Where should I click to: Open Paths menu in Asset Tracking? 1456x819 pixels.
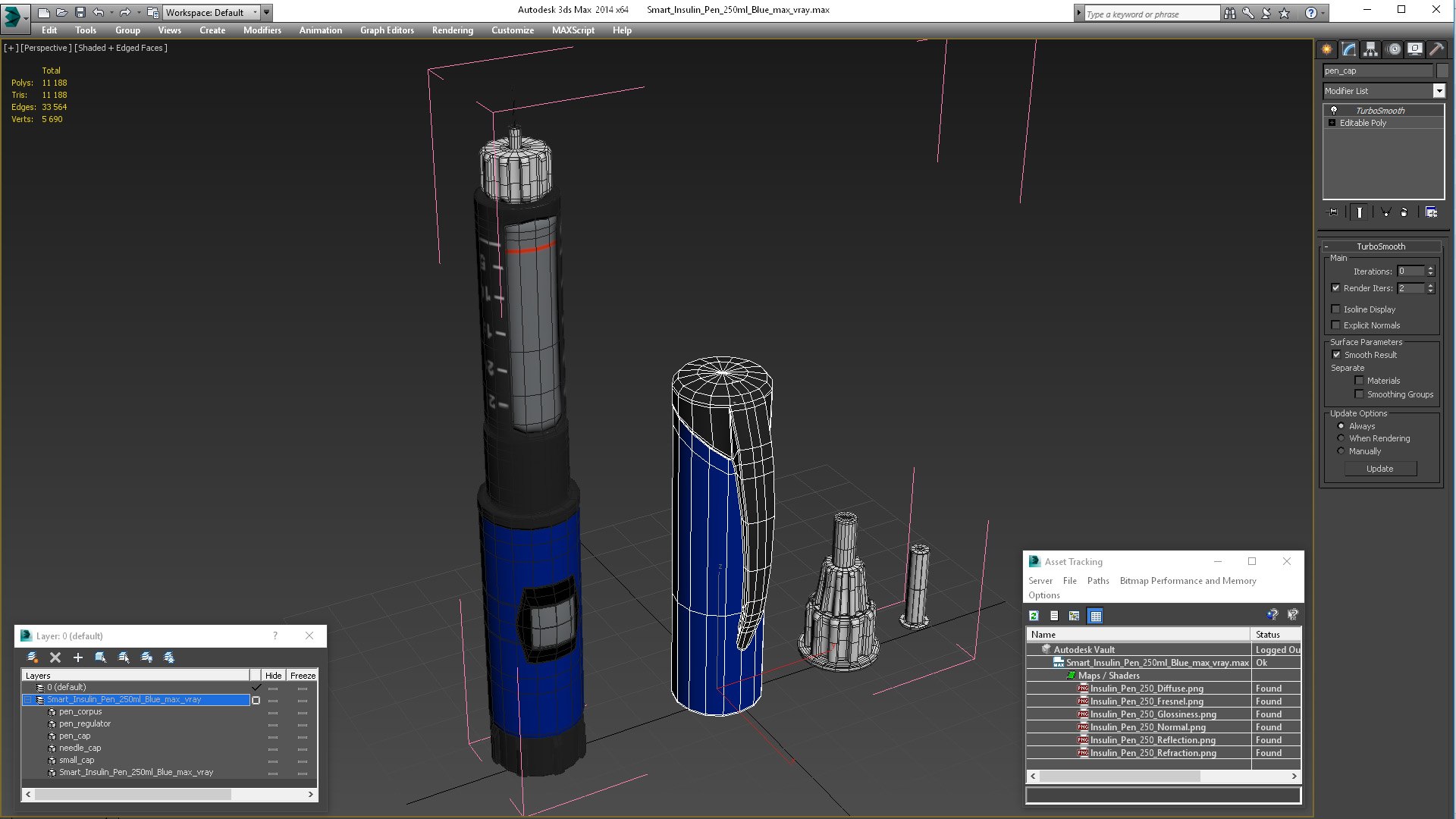point(1097,581)
